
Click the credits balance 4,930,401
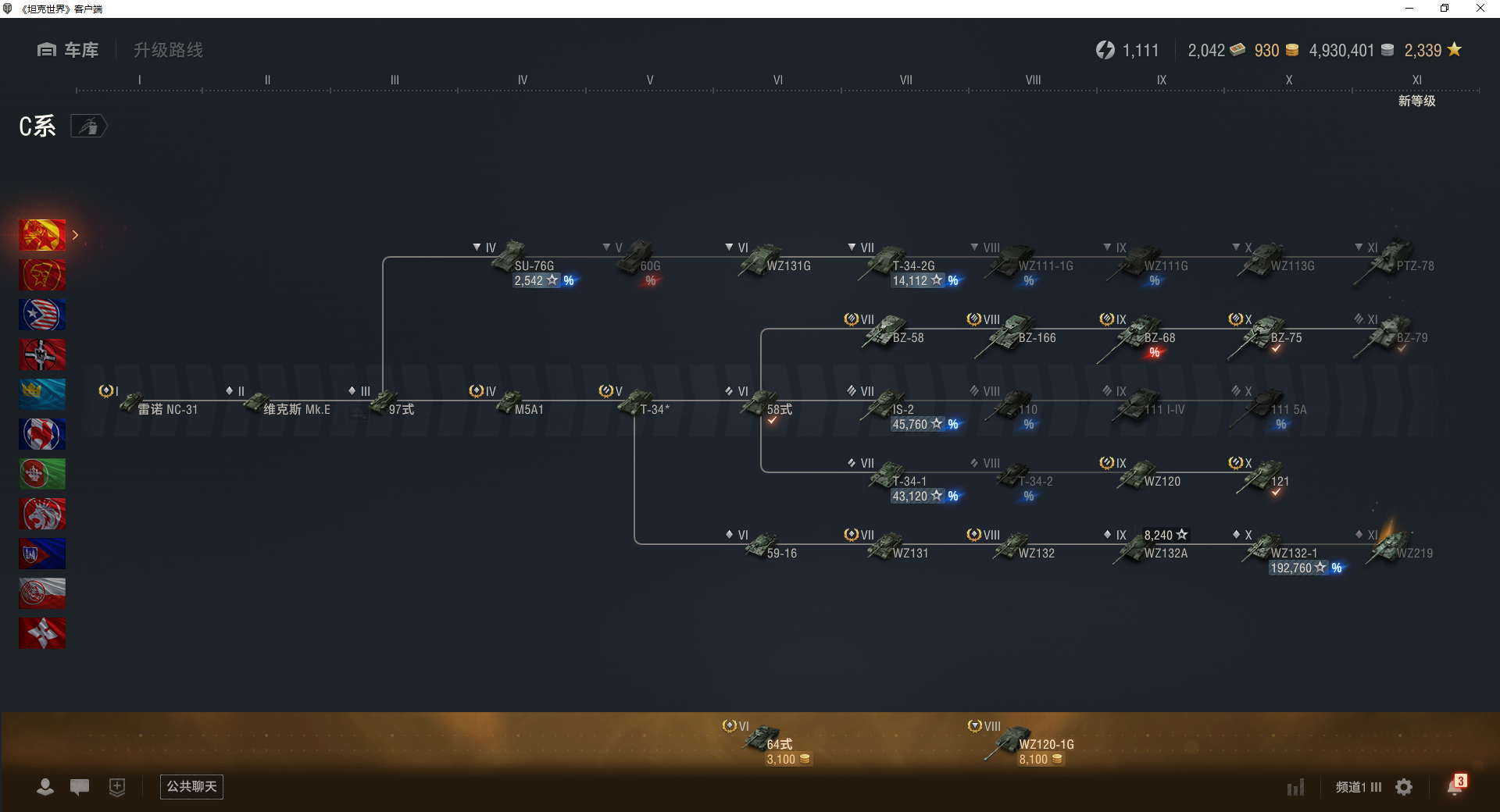[x=1351, y=50]
